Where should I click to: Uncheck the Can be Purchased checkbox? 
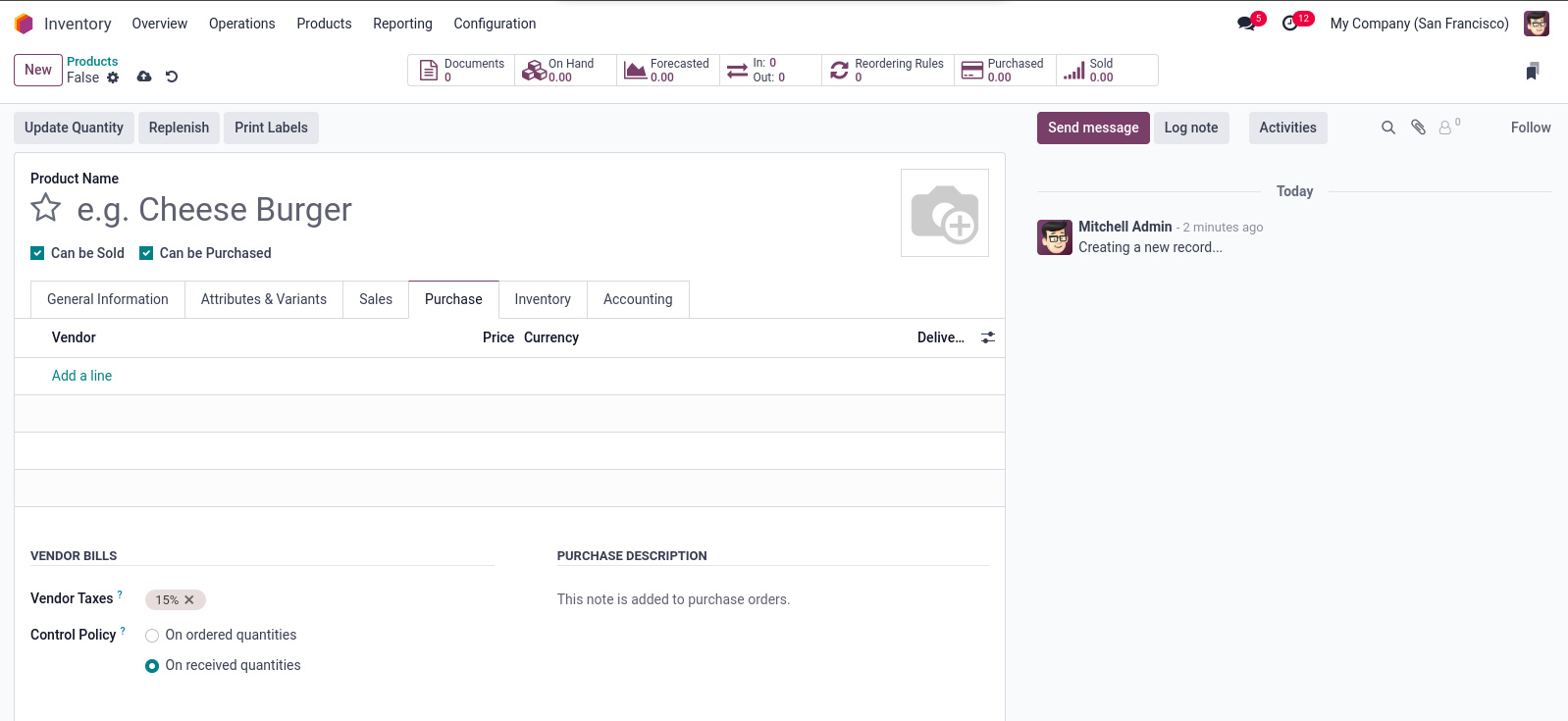coord(146,253)
